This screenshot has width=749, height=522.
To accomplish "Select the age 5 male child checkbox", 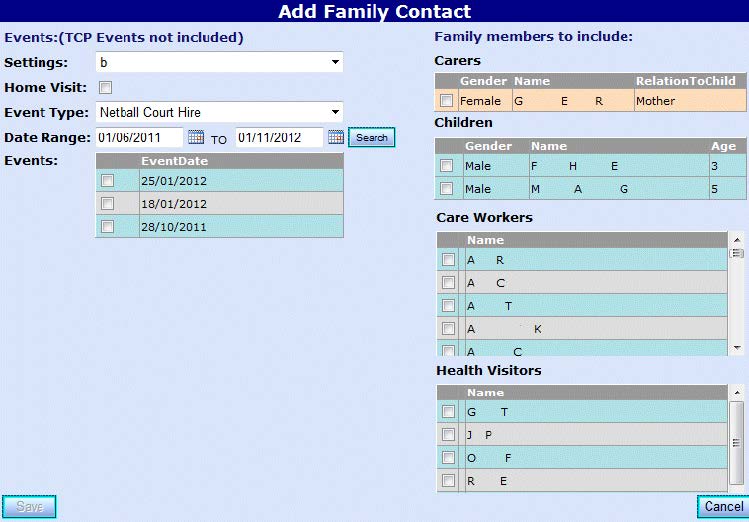I will [x=447, y=189].
